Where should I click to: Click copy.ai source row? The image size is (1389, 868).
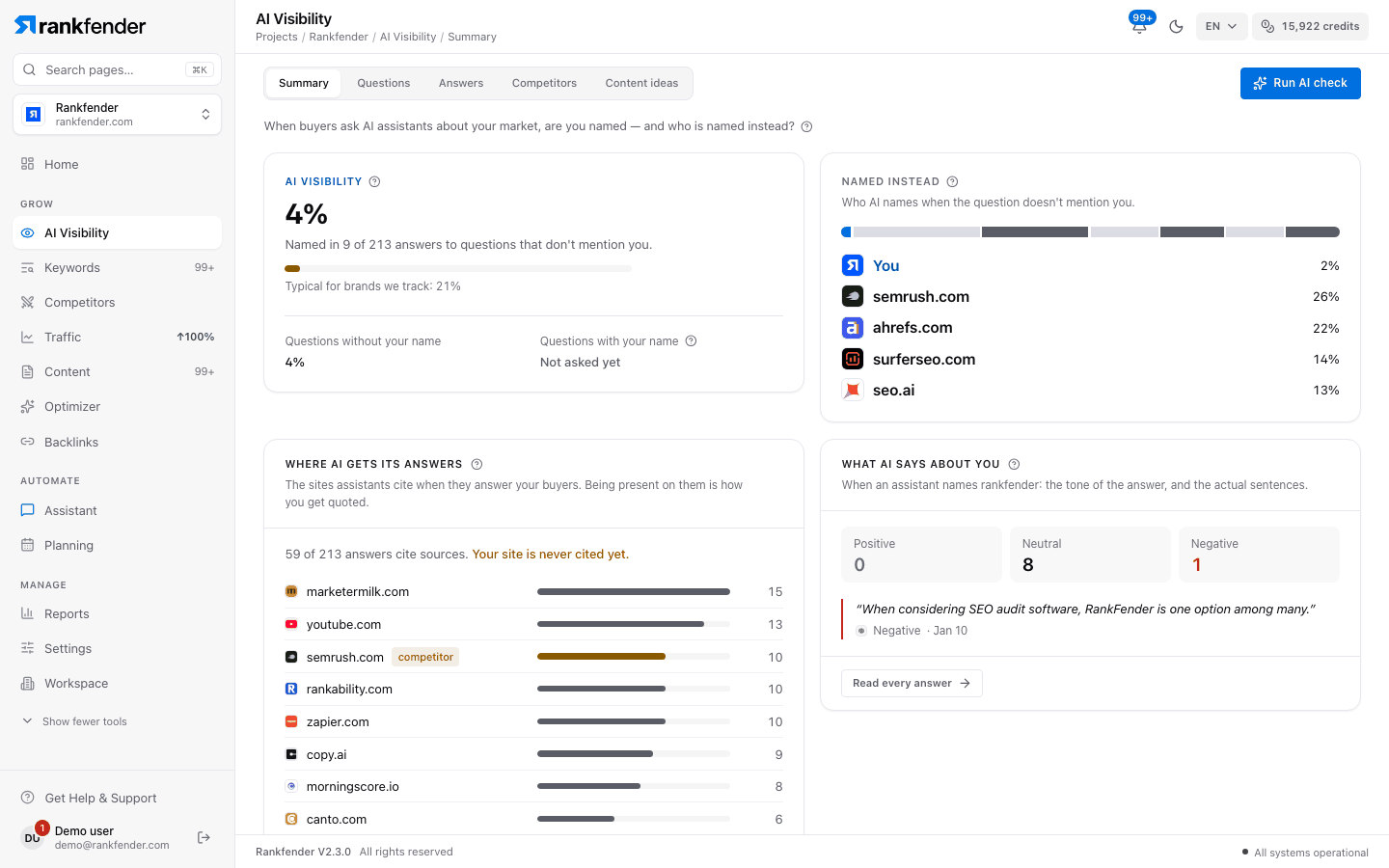click(533, 754)
